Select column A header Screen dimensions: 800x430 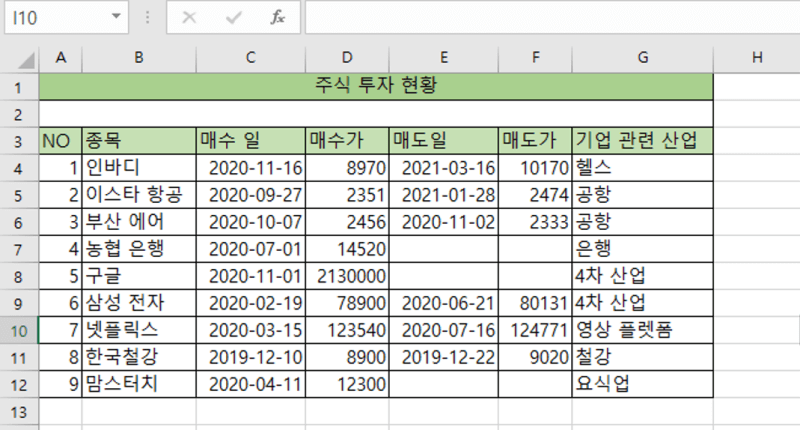click(61, 58)
